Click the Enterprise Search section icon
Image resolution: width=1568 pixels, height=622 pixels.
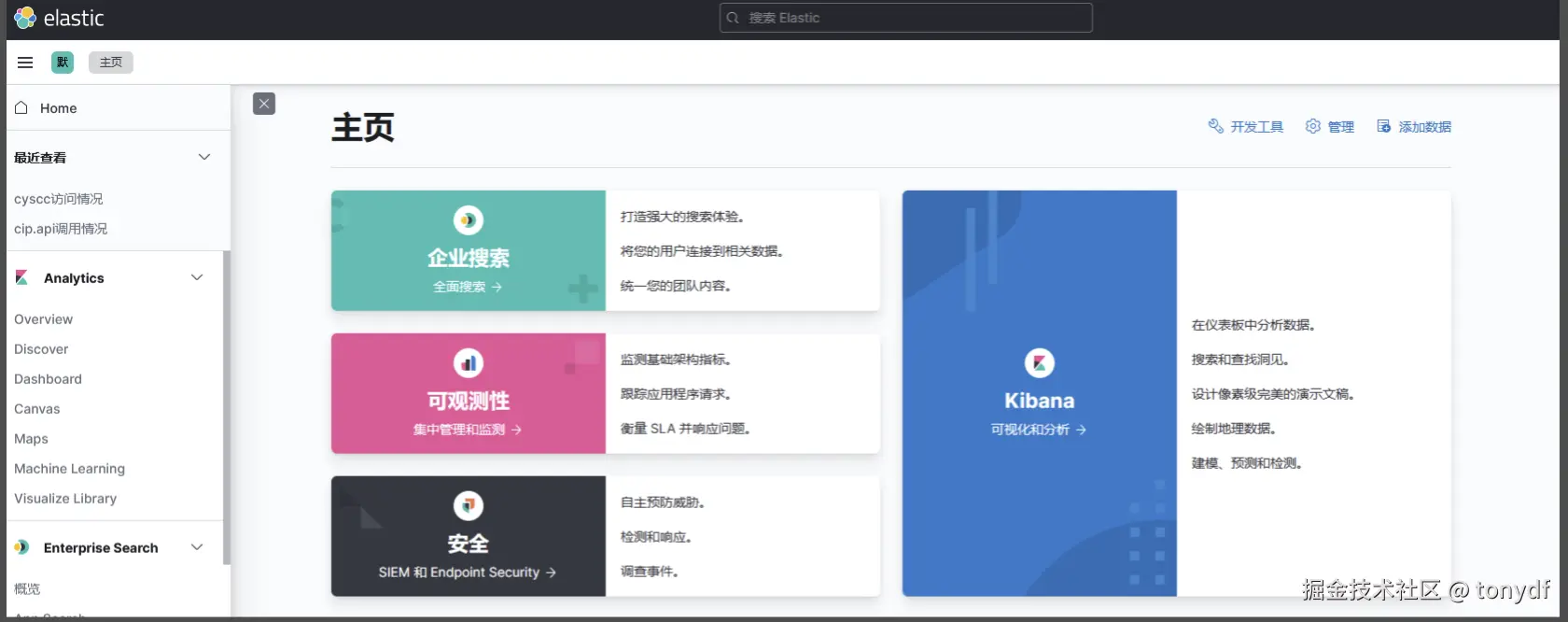21,547
